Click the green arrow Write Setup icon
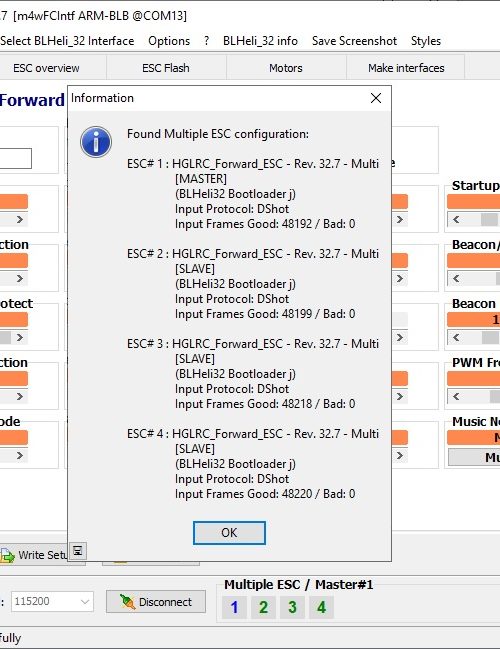Screen dimensions: 500x649 pyautogui.click(x=7, y=555)
